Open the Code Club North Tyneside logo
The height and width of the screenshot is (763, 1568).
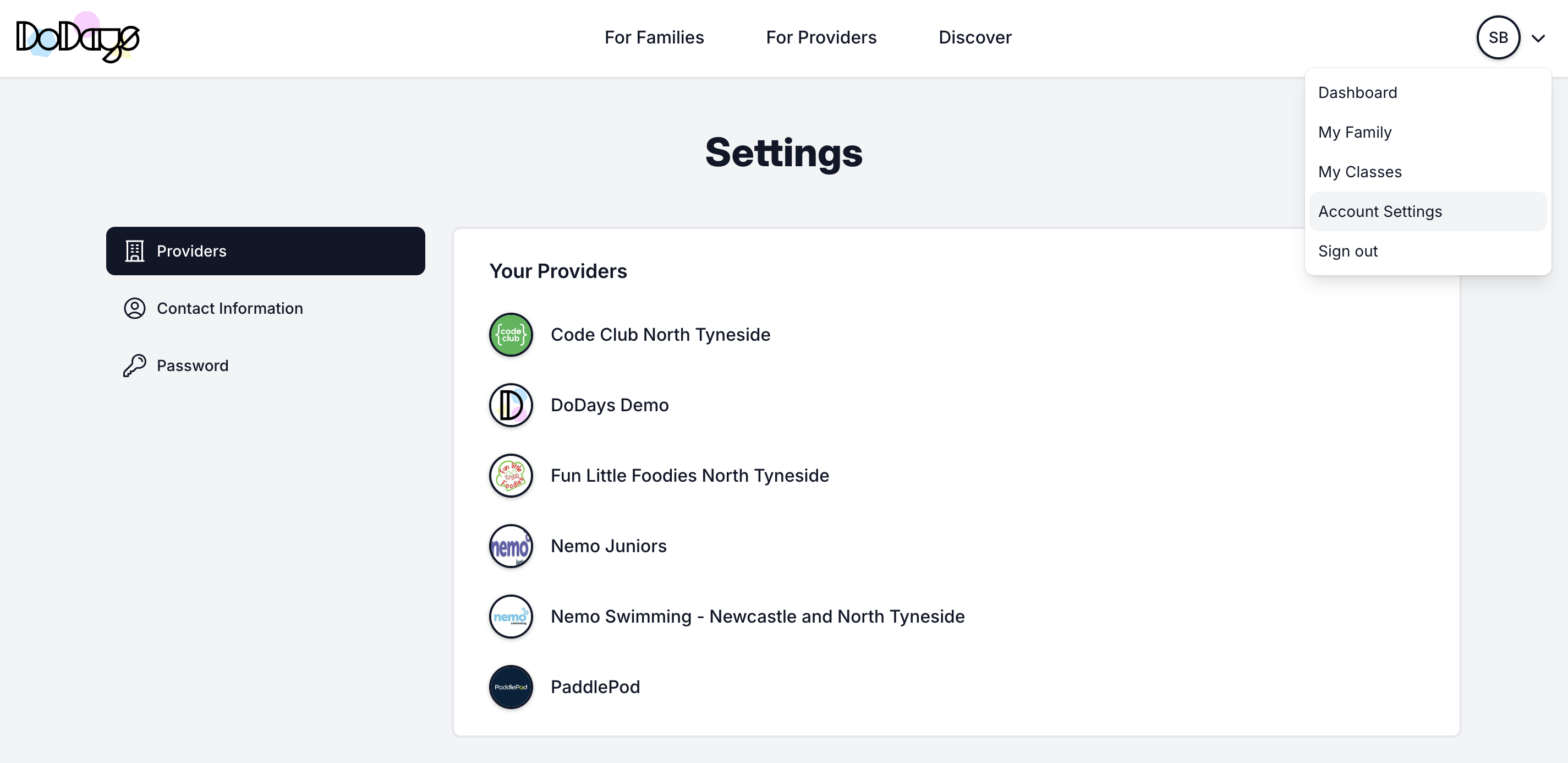coord(511,334)
